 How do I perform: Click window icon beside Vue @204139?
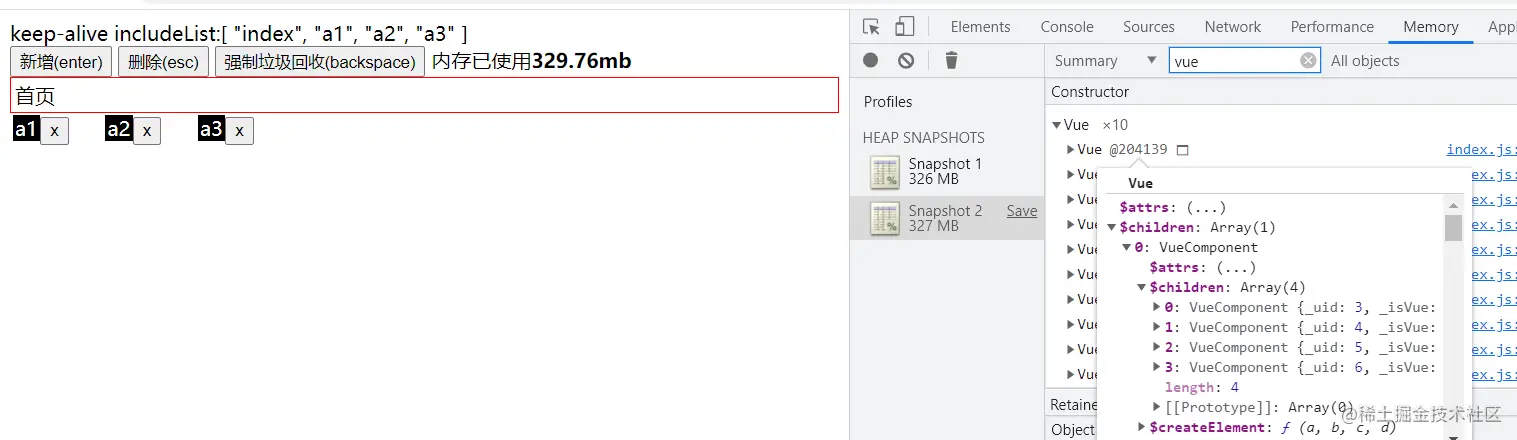tap(1183, 150)
